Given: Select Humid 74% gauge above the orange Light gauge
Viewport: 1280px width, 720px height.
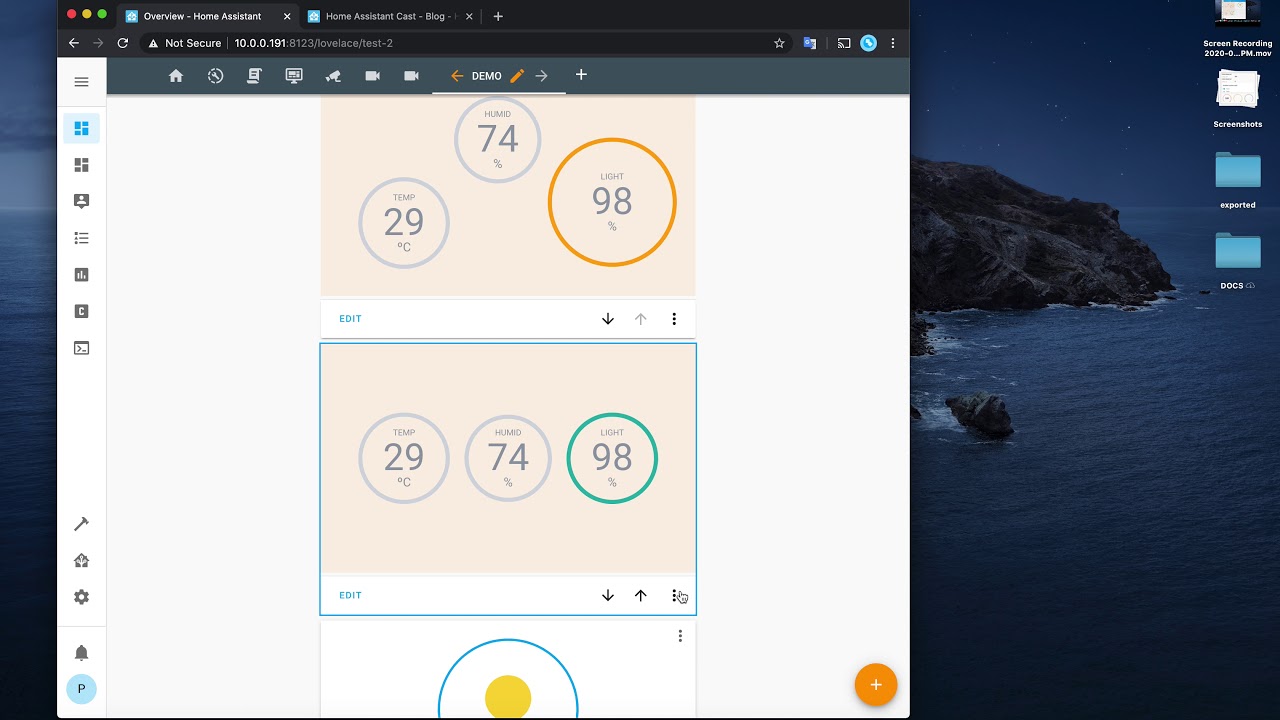Looking at the screenshot, I should (x=498, y=139).
